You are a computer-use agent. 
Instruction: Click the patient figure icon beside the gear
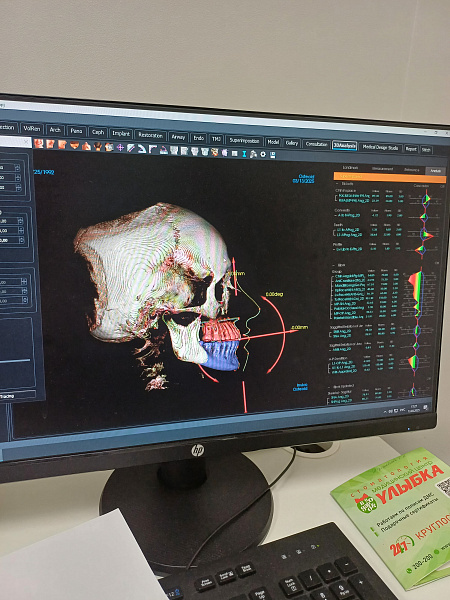[253, 154]
